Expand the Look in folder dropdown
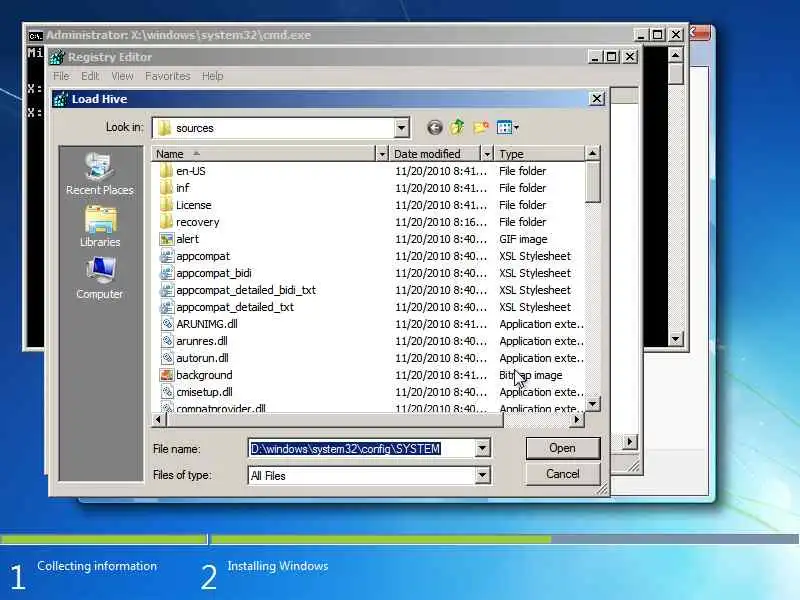The width and height of the screenshot is (800, 600). [402, 128]
